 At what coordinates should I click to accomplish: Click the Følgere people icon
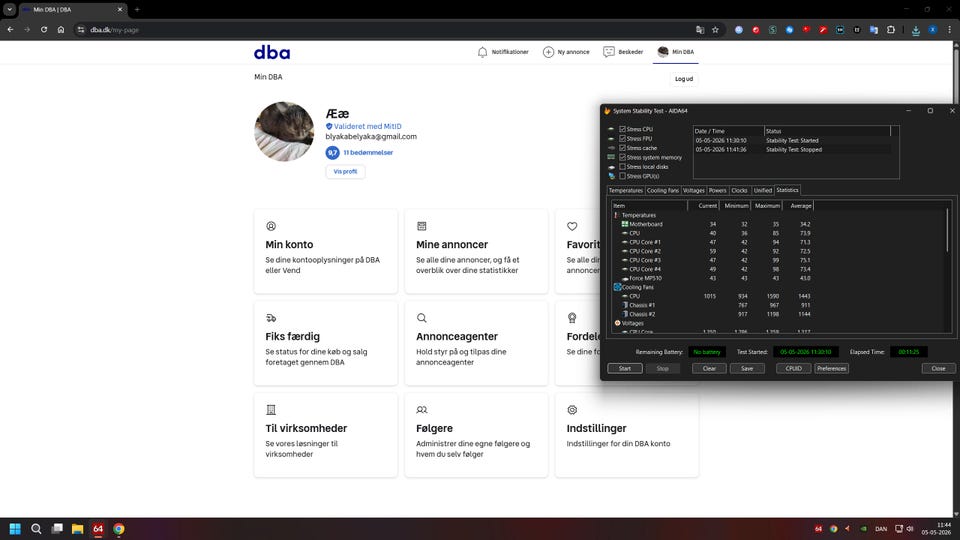[421, 410]
